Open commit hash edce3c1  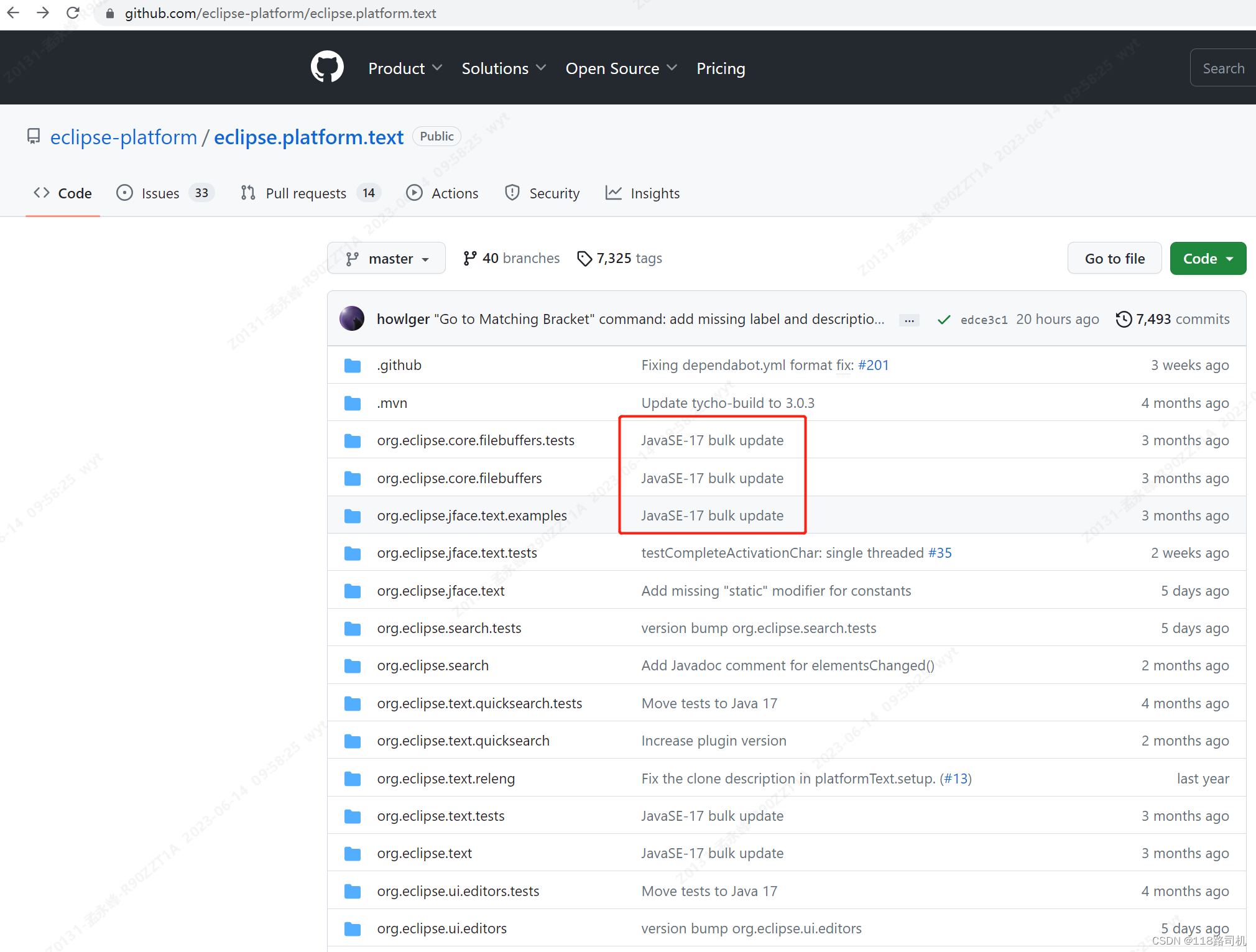pos(984,320)
